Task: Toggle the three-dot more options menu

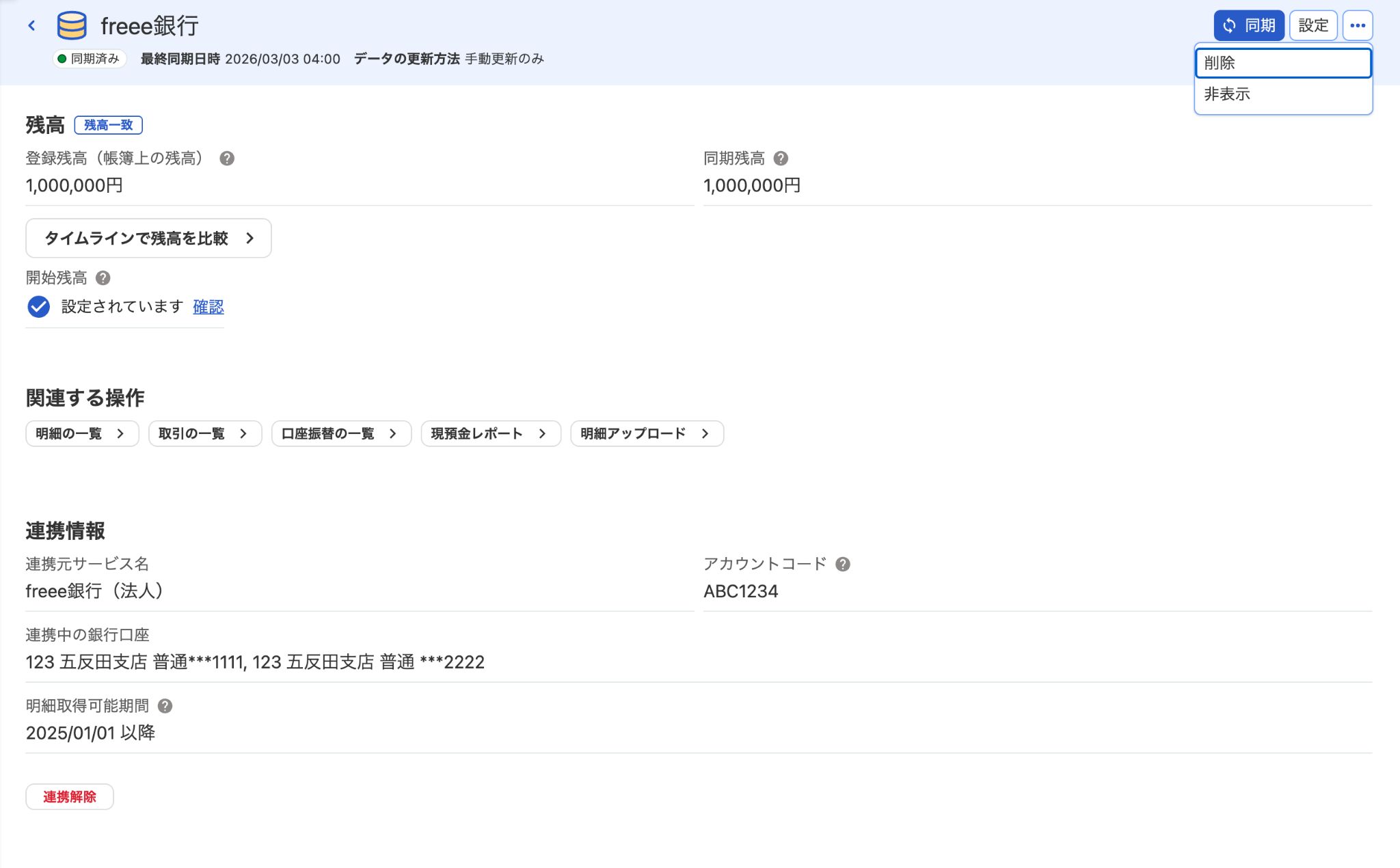Action: (1358, 26)
